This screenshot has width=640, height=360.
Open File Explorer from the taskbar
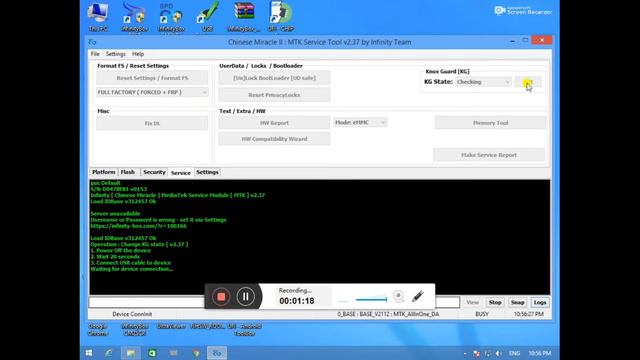pyautogui.click(x=131, y=353)
